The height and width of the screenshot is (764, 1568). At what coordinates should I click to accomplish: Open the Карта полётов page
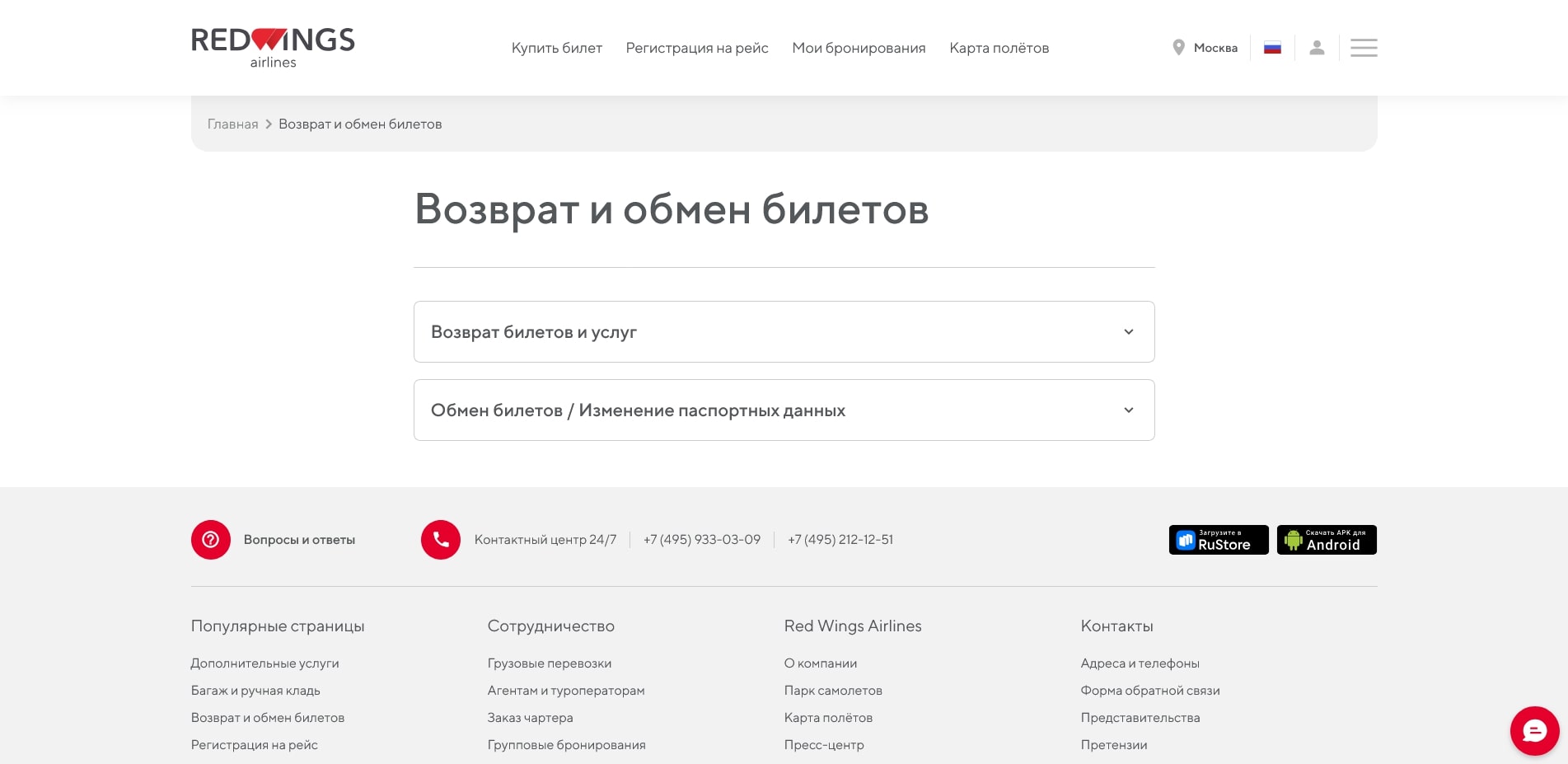pyautogui.click(x=999, y=47)
